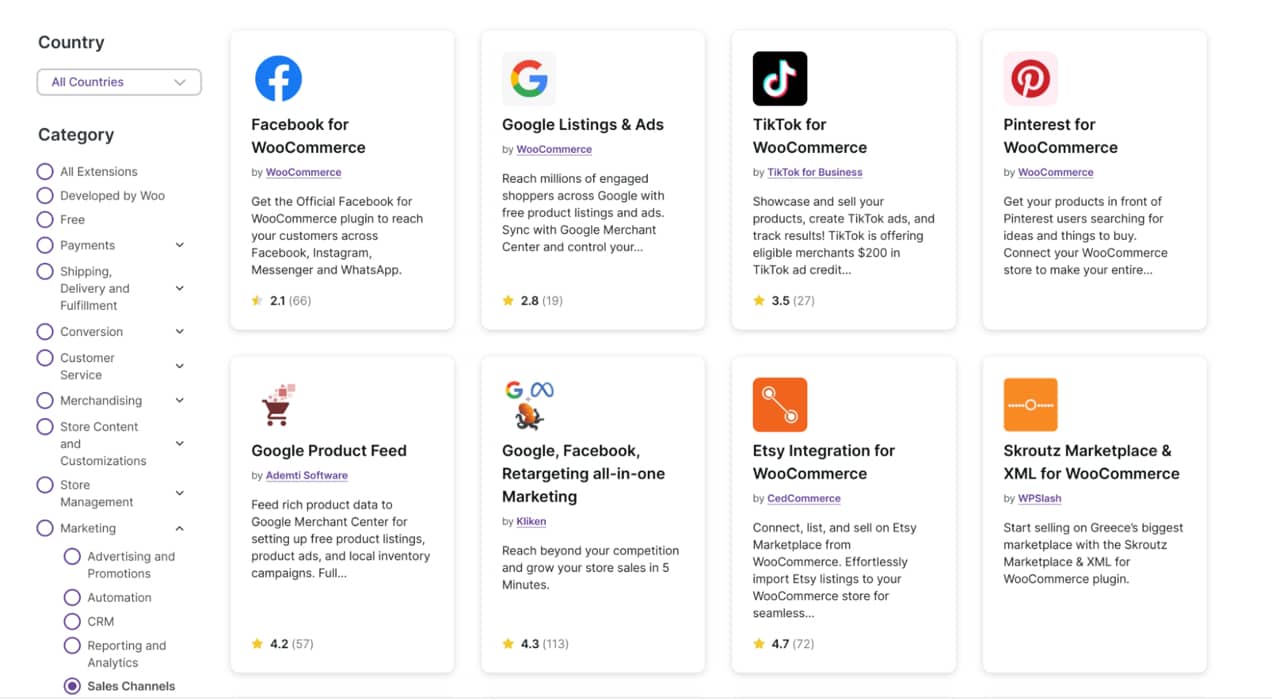Click the Etsy Integration orange icon

coord(780,404)
